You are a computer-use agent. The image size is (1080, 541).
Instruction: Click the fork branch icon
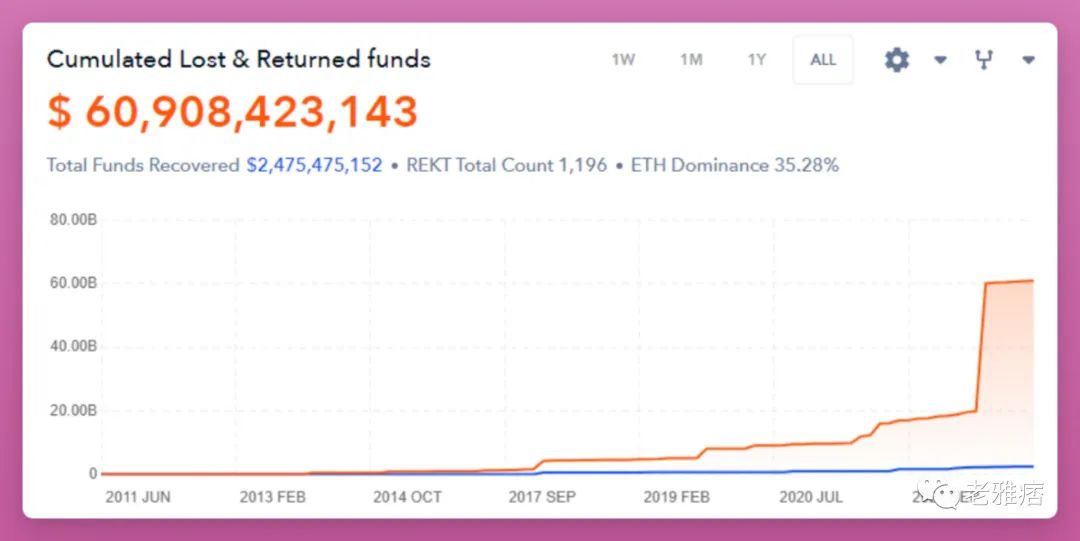click(984, 60)
